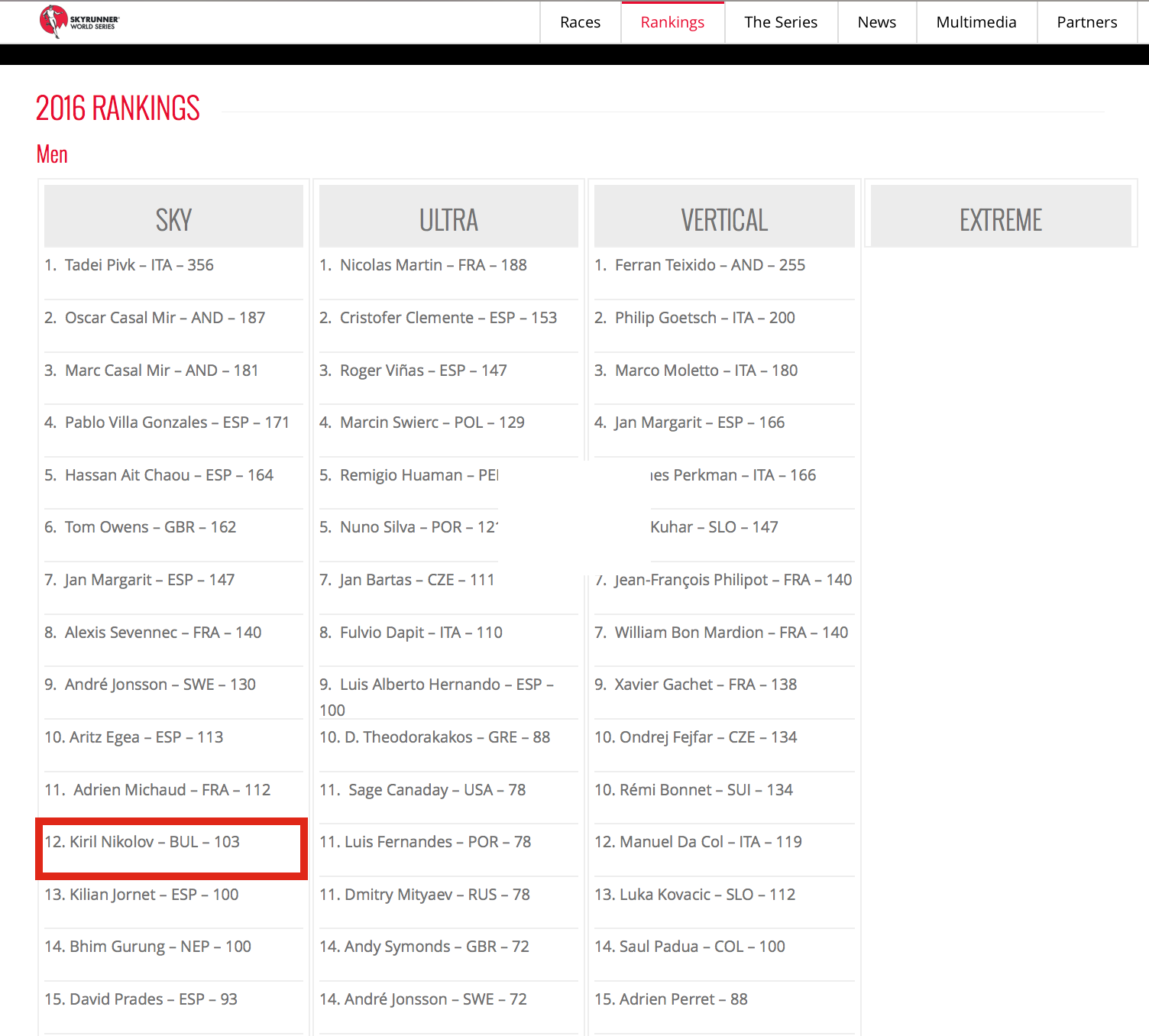Viewport: 1149px width, 1036px height.
Task: Click Ferran Teixido in Vertical rankings
Action: (x=700, y=265)
